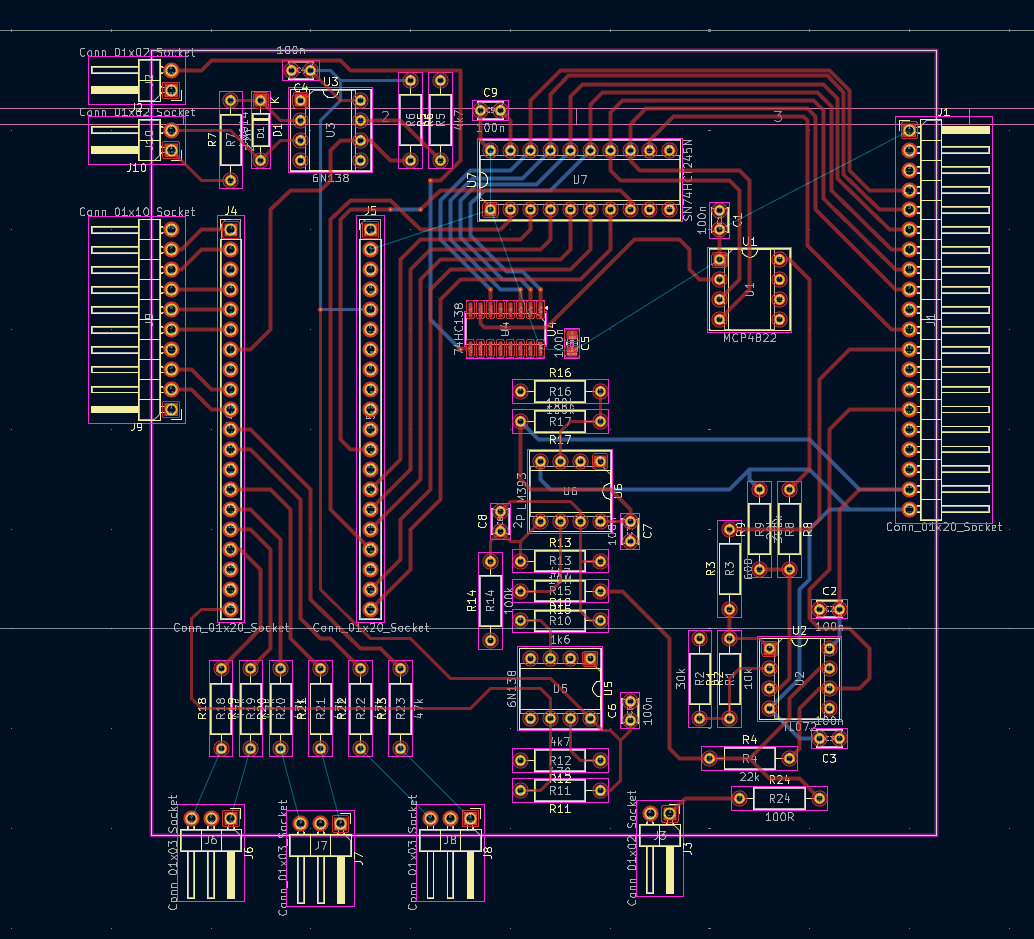Click resistor R24 100R footprint
The width and height of the screenshot is (1034, 939).
coord(779,799)
